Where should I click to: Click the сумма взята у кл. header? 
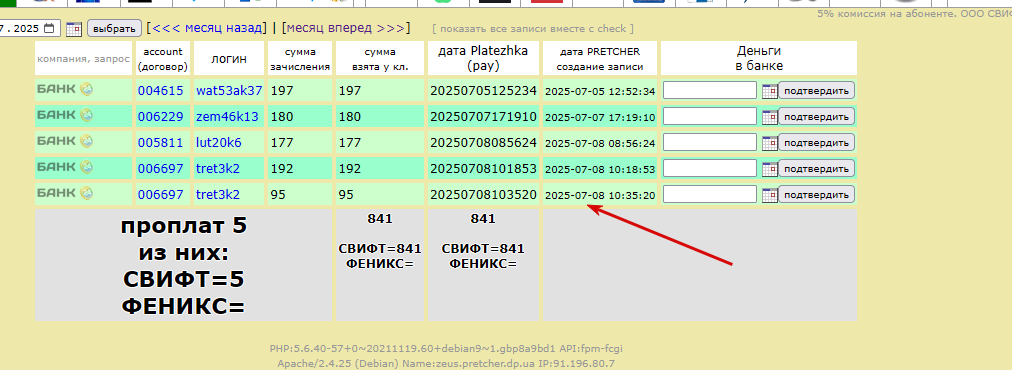pyautogui.click(x=380, y=58)
